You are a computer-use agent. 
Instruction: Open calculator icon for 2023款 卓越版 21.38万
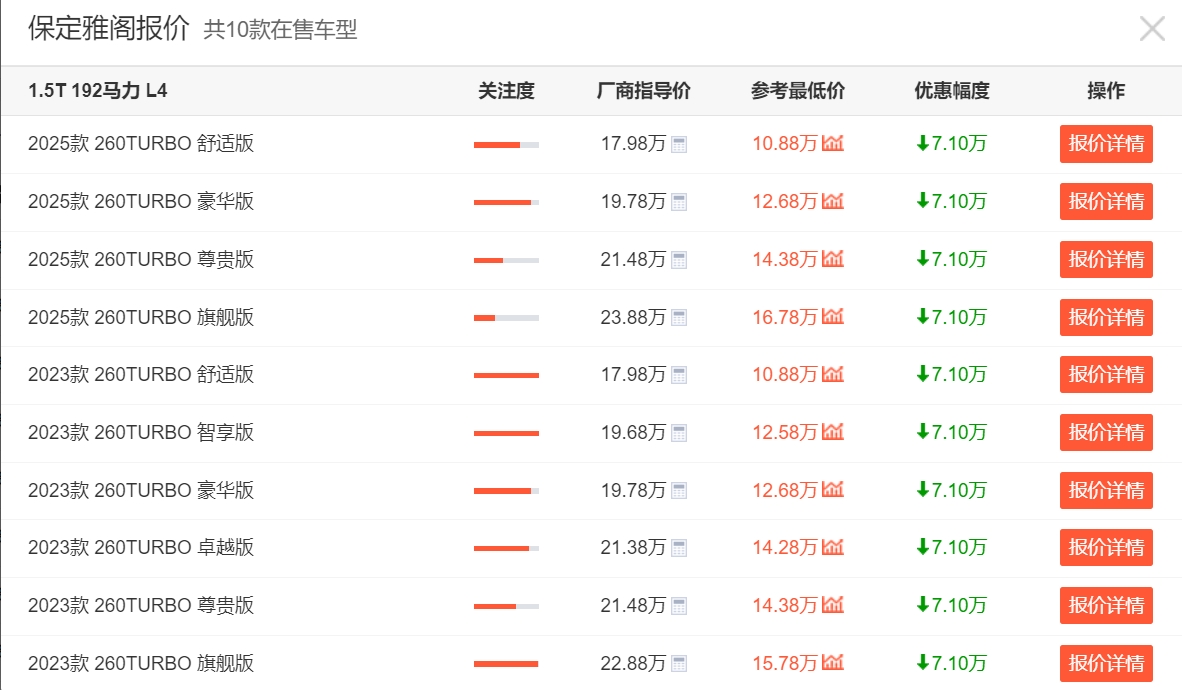[x=679, y=548]
